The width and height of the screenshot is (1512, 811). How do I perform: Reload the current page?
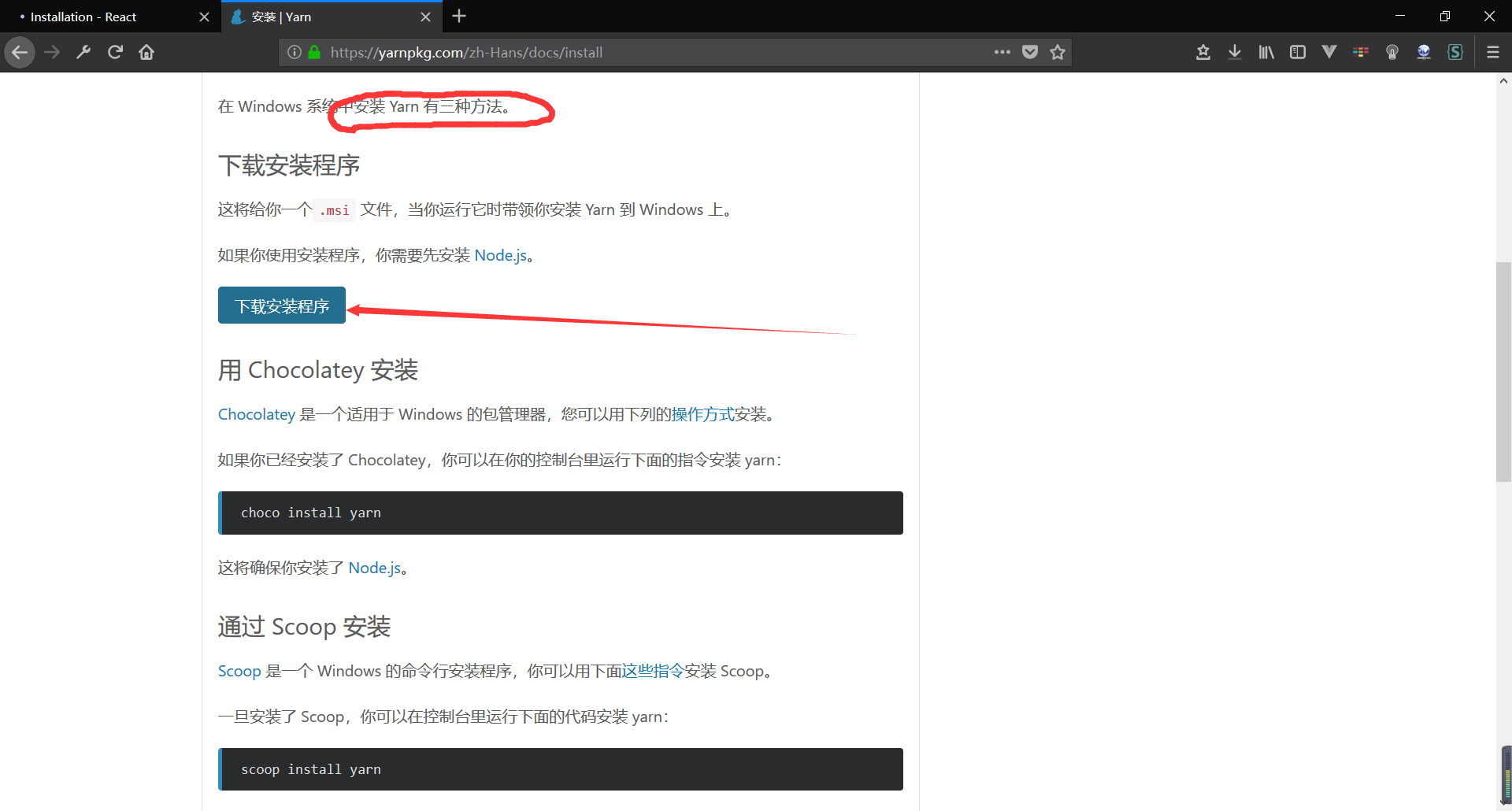click(115, 53)
